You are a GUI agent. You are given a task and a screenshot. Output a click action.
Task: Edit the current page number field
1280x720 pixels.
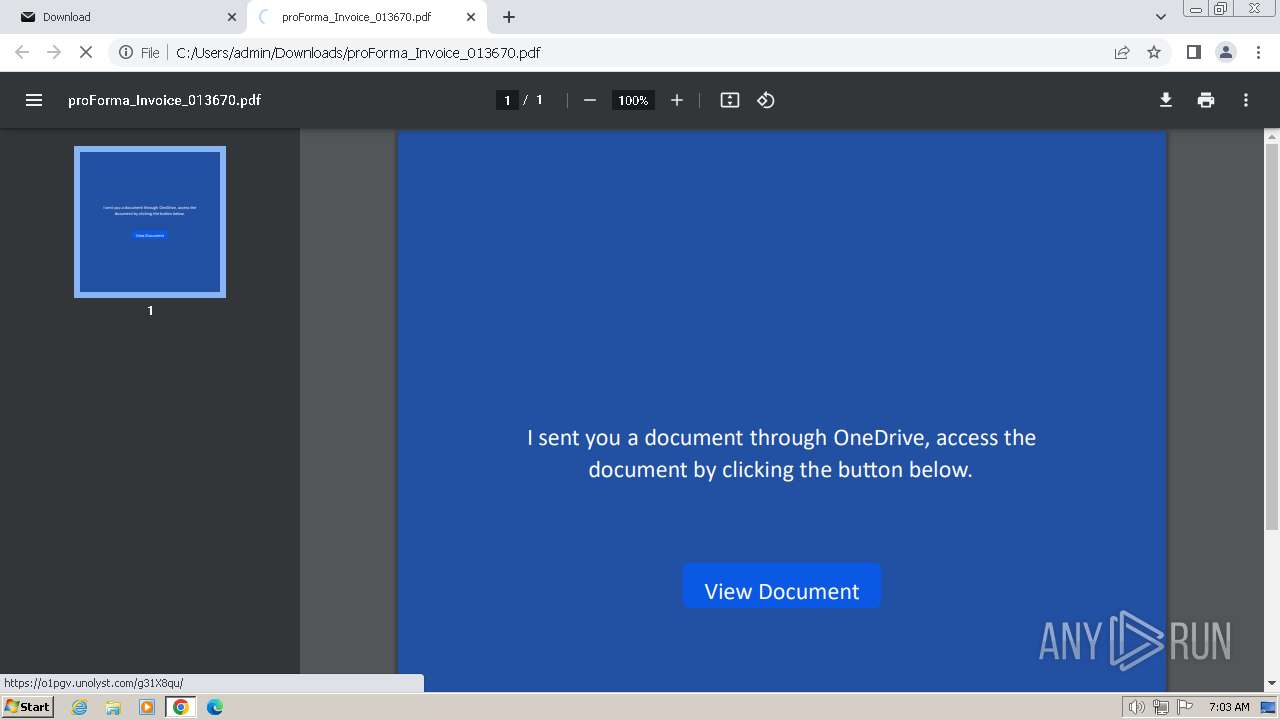coord(507,100)
